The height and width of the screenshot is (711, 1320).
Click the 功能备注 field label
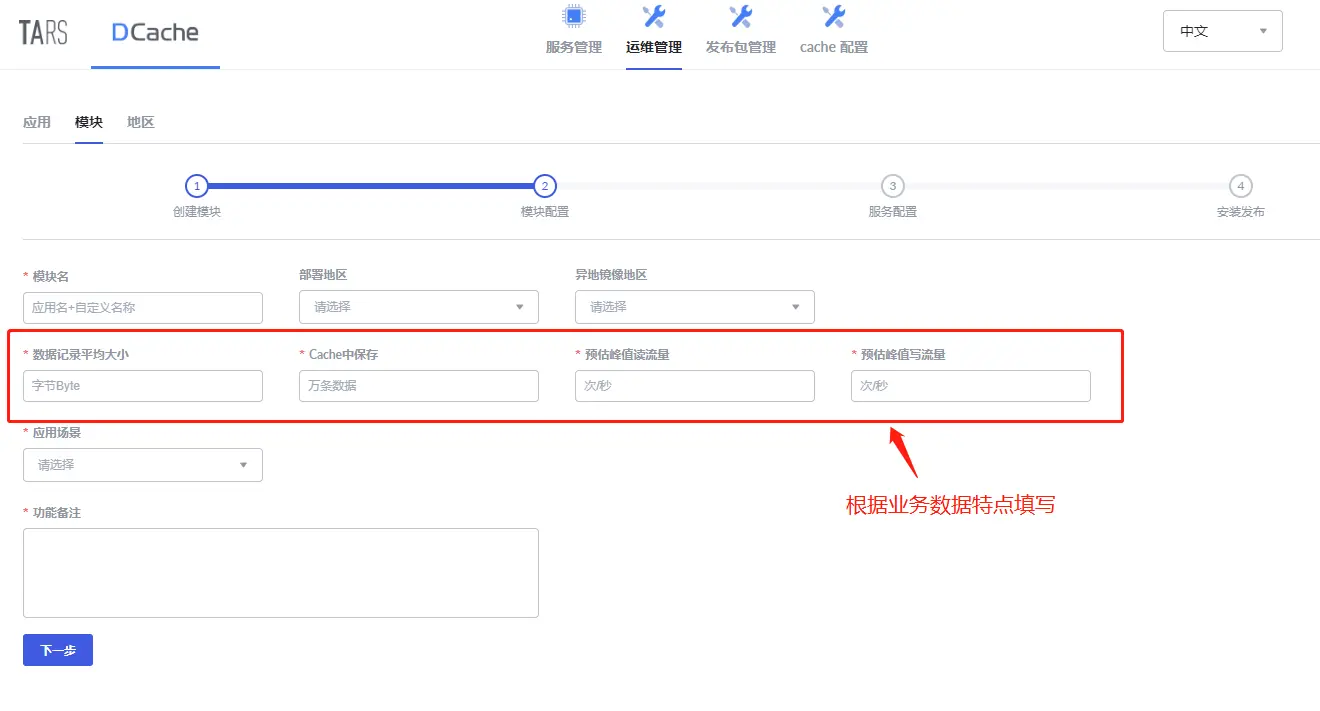point(57,513)
